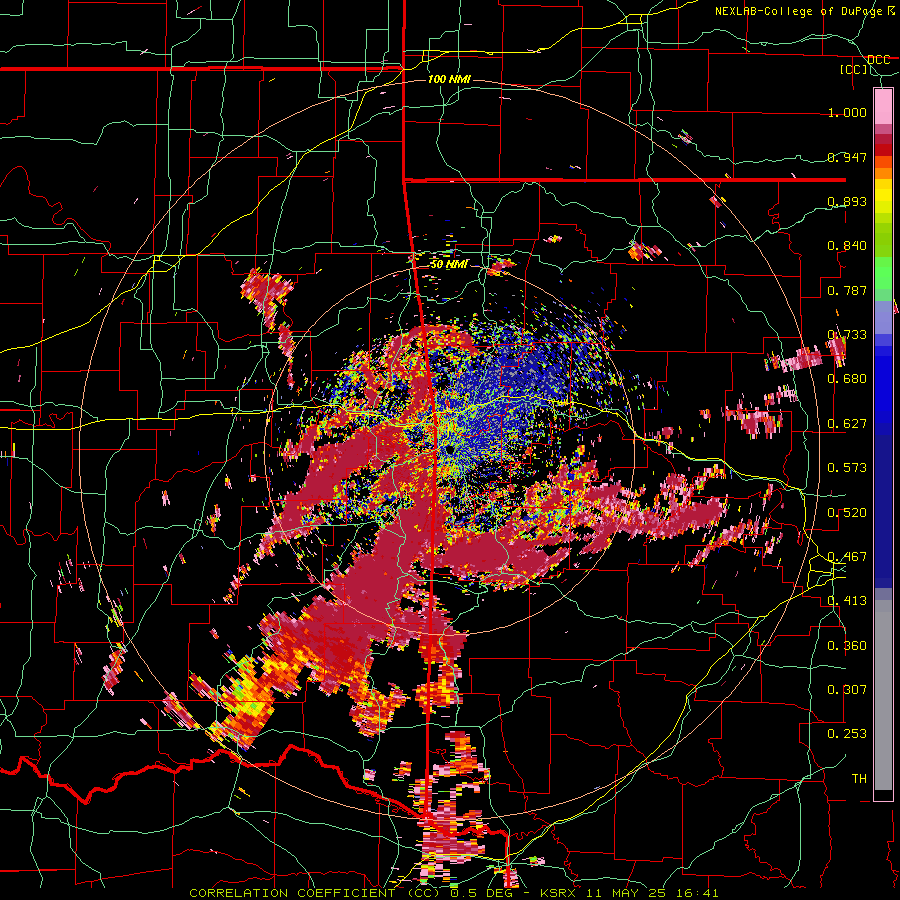Click the 0.520 legend value
Screen dimensions: 900x900
(847, 513)
